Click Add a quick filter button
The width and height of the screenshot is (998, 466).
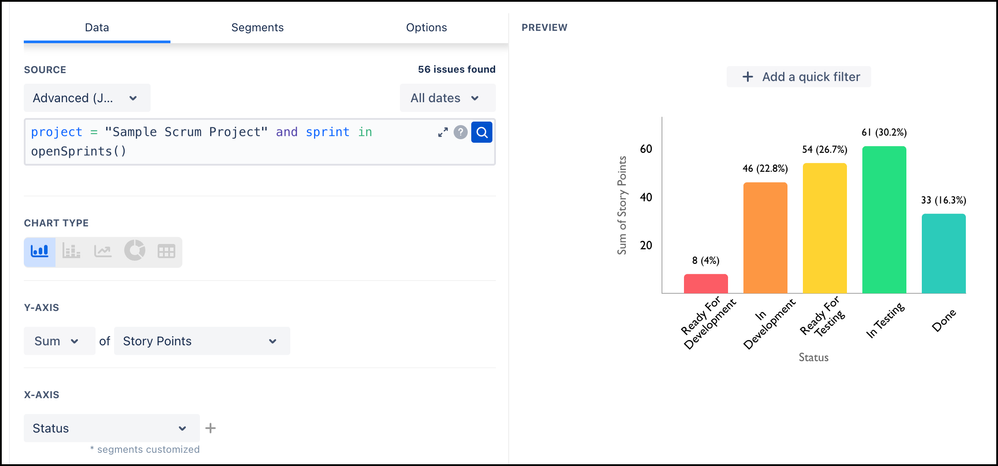pos(799,77)
